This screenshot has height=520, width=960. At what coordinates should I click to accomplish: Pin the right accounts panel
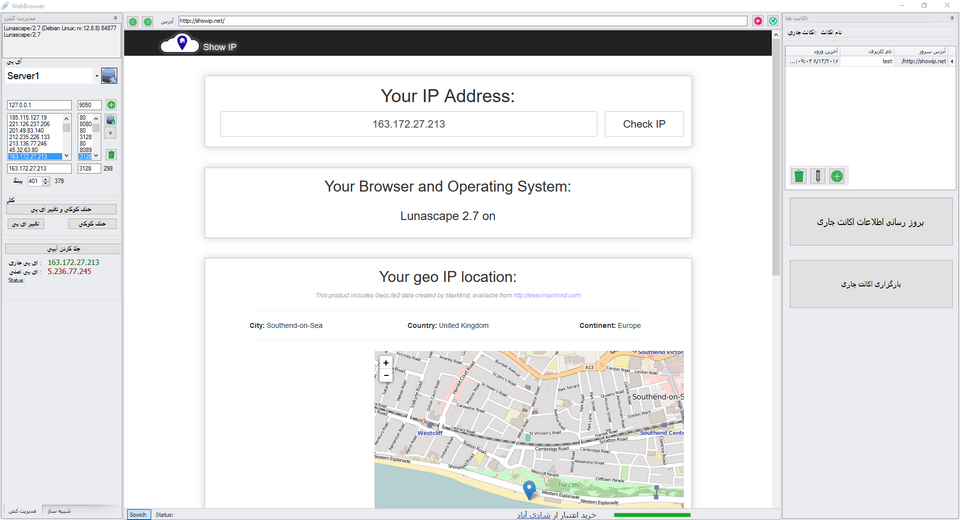coord(951,18)
